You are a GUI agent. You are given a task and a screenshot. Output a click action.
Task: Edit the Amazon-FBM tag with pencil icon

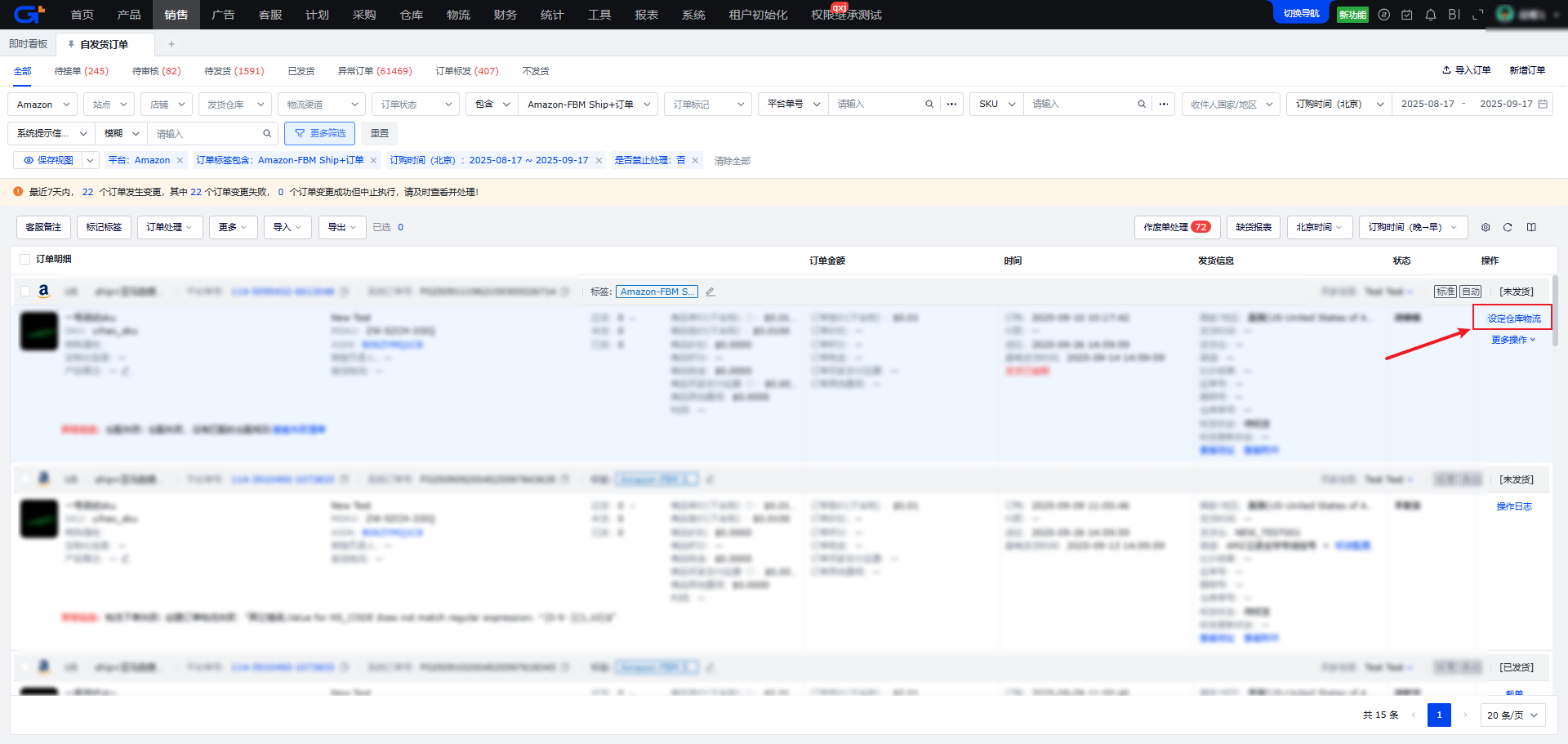710,292
